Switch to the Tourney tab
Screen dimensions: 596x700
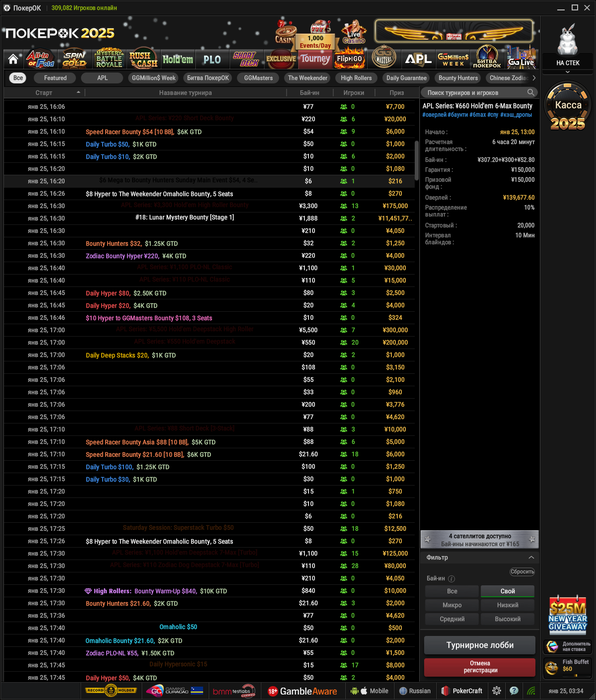(x=315, y=59)
